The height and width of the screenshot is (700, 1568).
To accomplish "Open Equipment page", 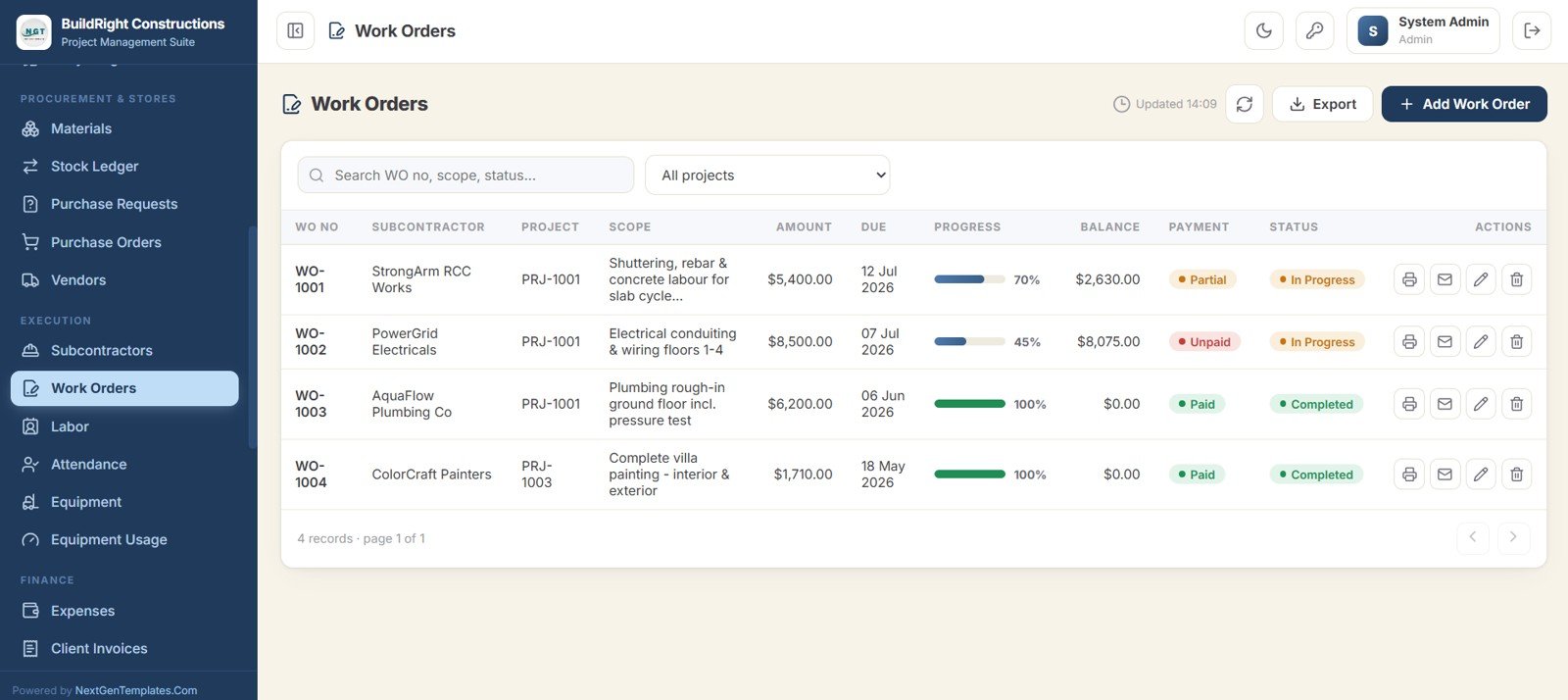I will [124, 502].
